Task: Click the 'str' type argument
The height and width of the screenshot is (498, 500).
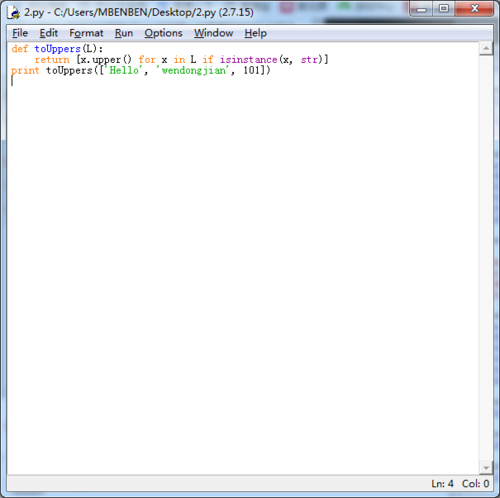Action: click(x=309, y=60)
